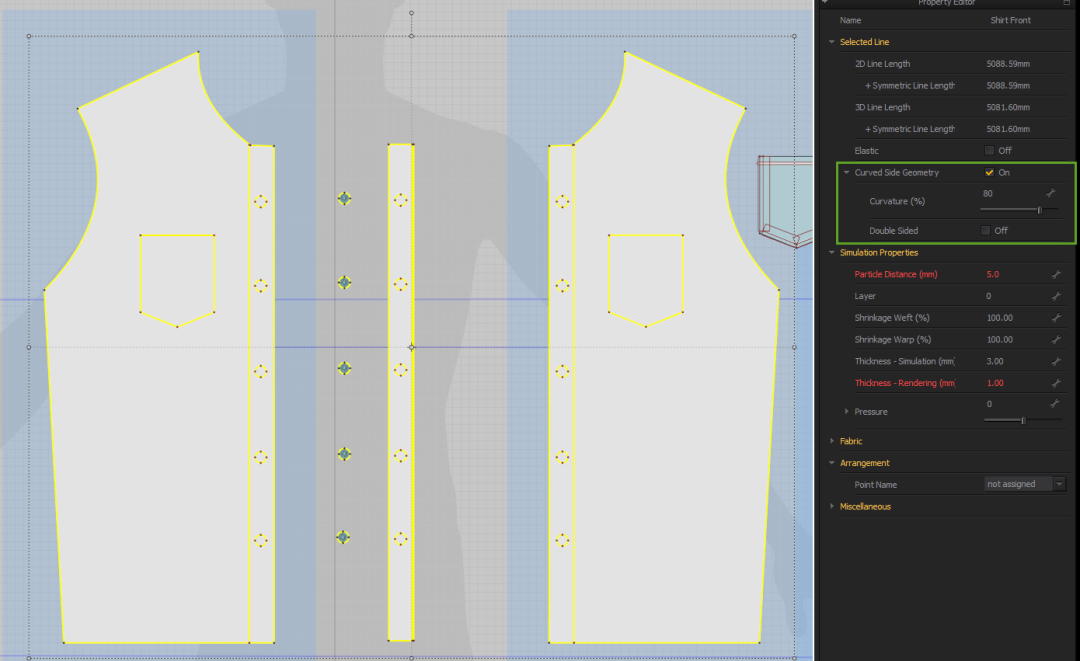
Task: Click the 2D Line Length value 5088.59mm
Action: [1008, 64]
